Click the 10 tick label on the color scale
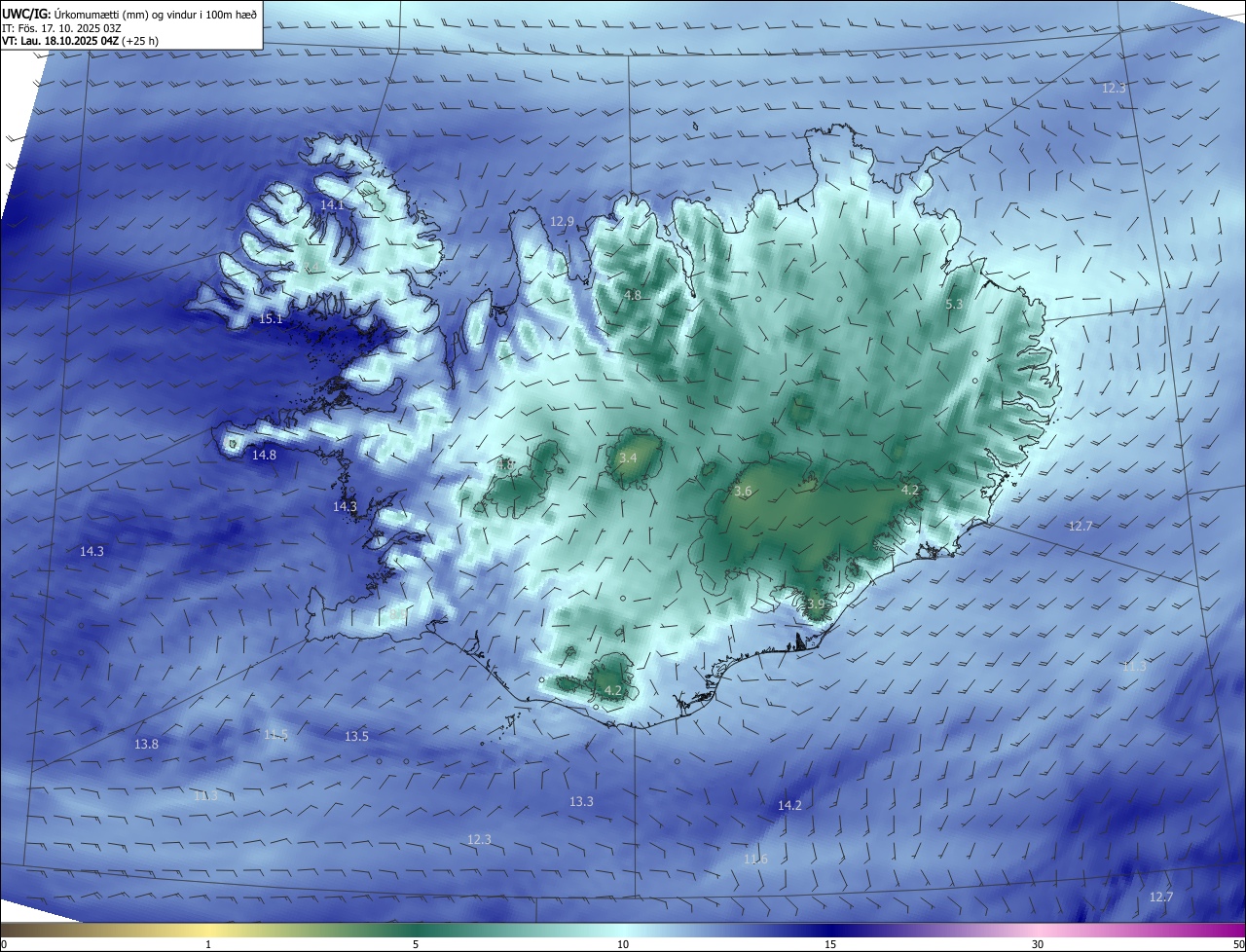The width and height of the screenshot is (1246, 952). pos(623,945)
